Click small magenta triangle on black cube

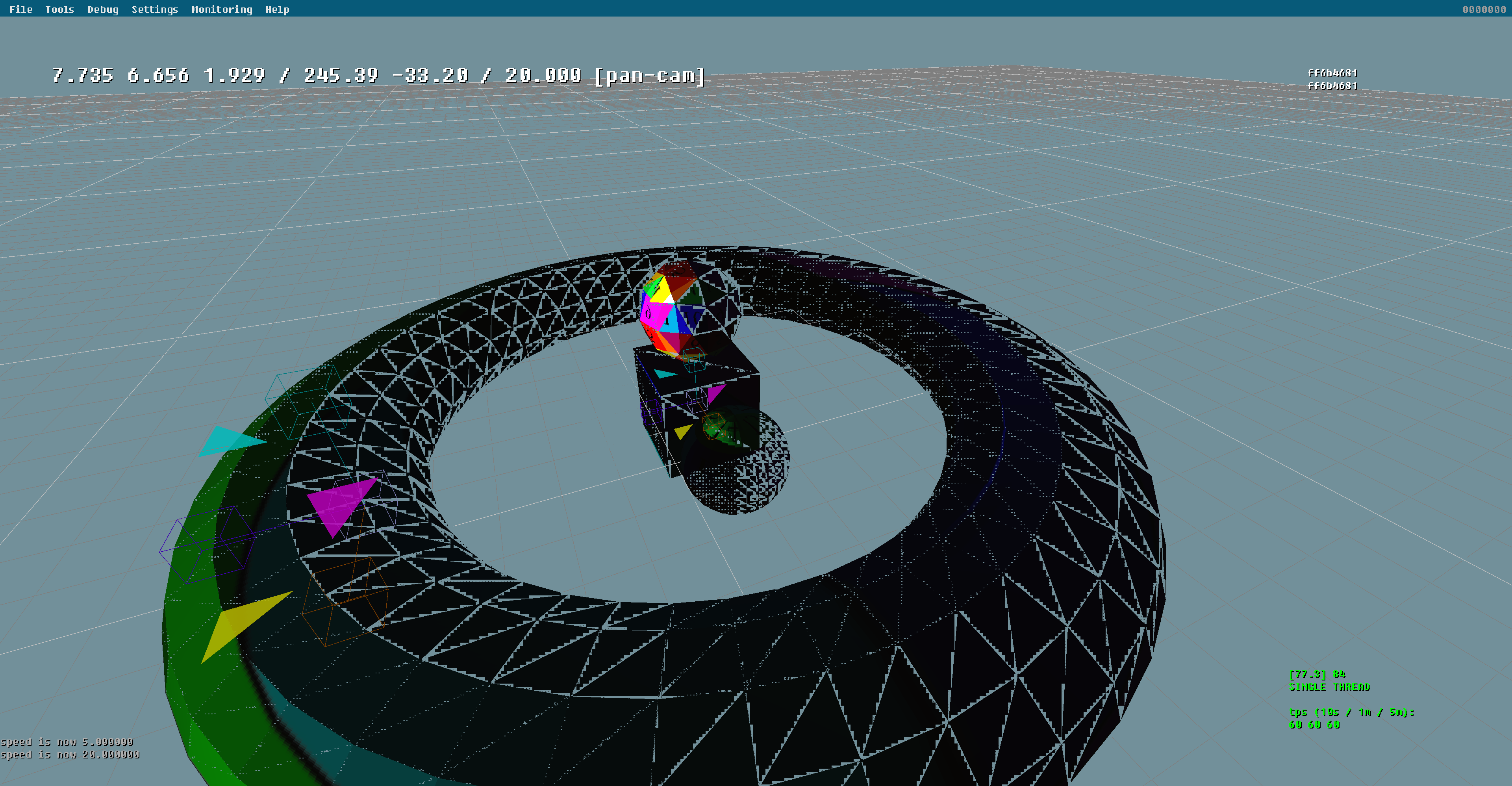[715, 392]
